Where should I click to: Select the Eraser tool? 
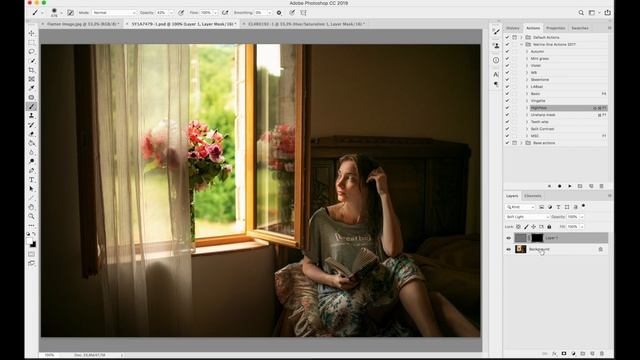pos(31,134)
